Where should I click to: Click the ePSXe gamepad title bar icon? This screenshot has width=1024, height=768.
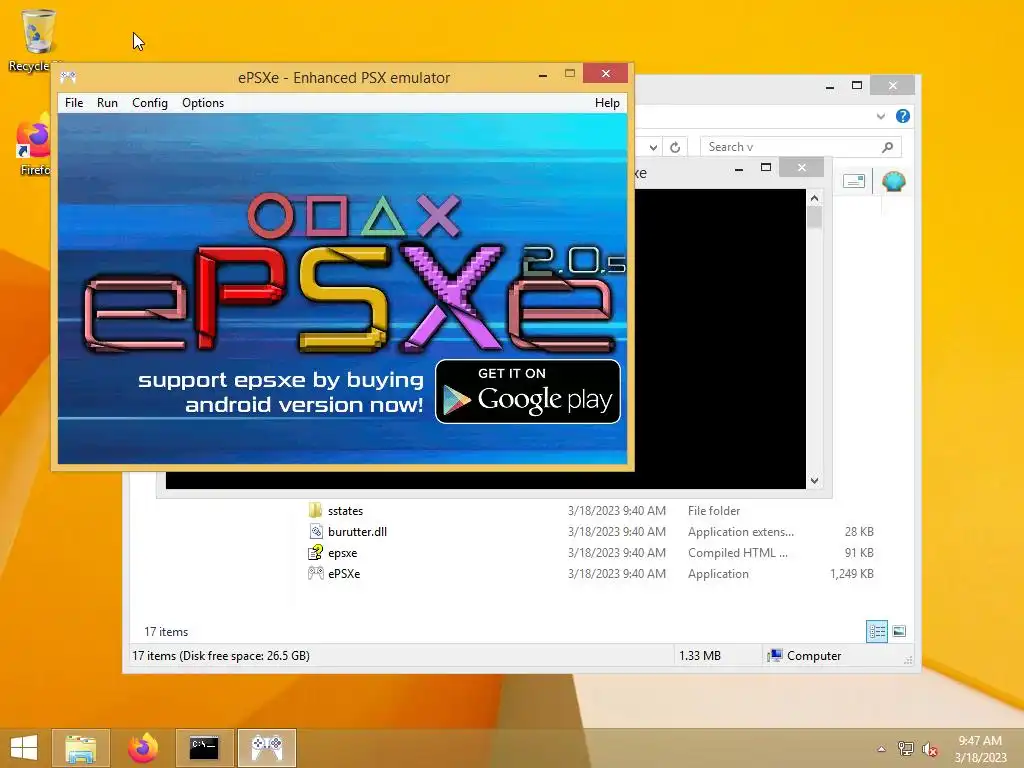point(68,77)
